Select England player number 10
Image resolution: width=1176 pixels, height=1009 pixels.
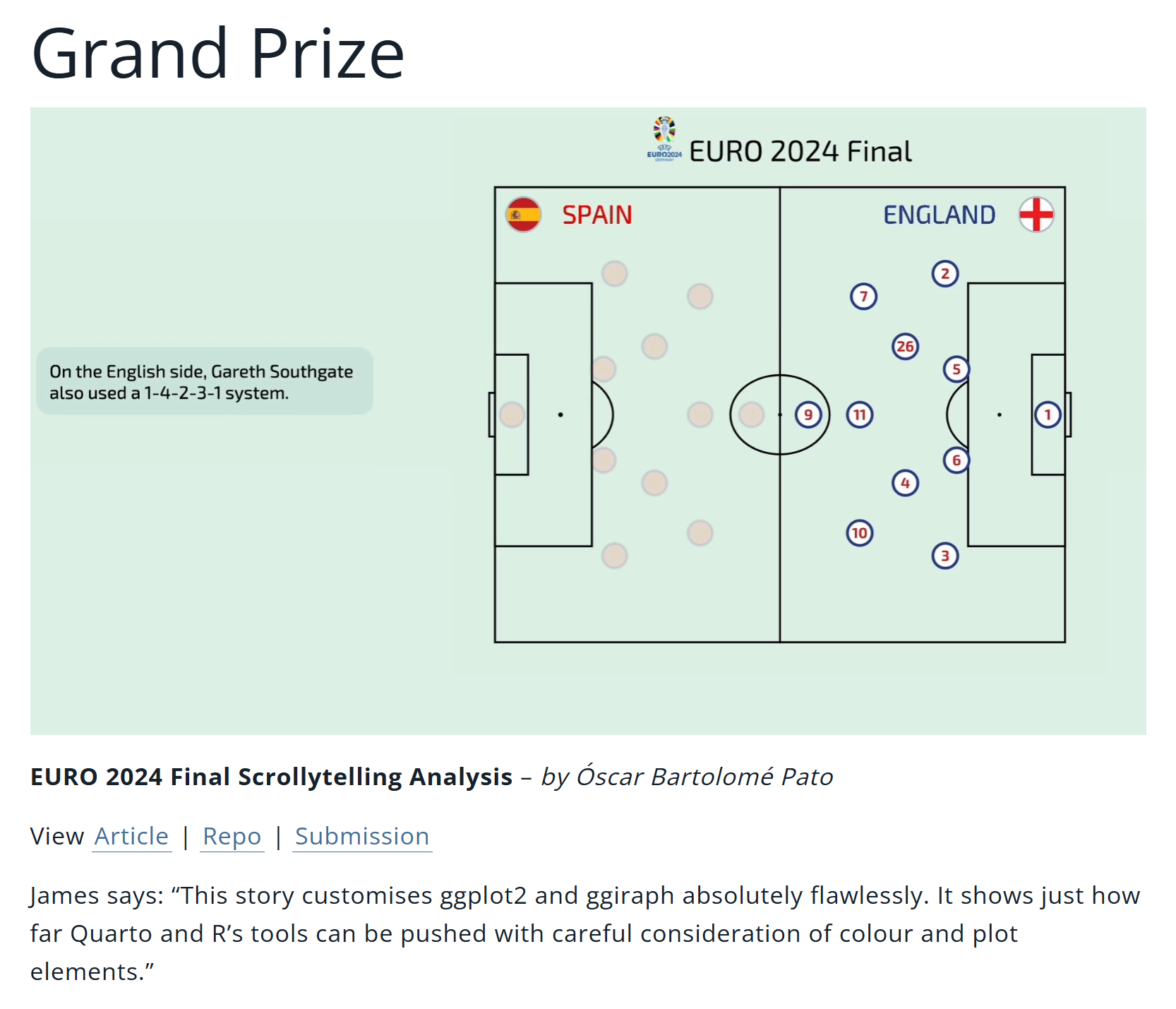(859, 533)
